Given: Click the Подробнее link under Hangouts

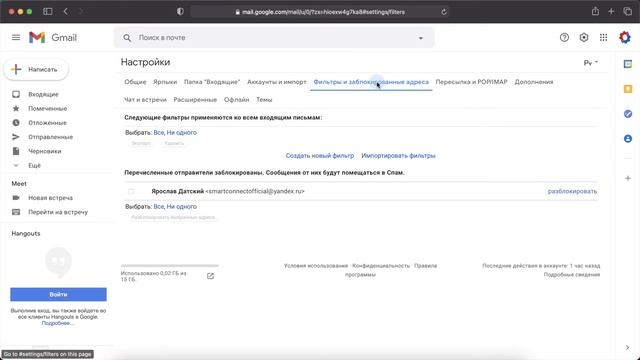Looking at the screenshot, I should coord(58,323).
